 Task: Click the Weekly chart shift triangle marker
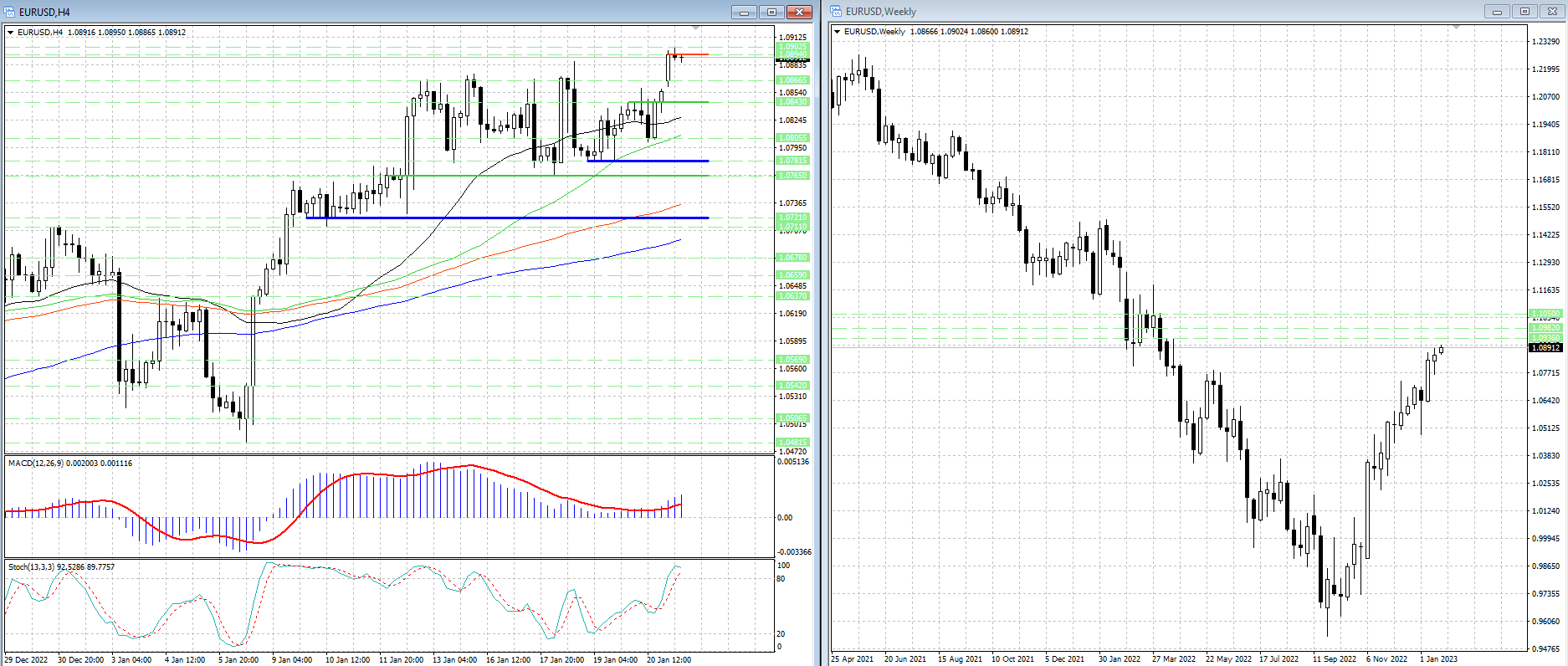(x=1456, y=28)
